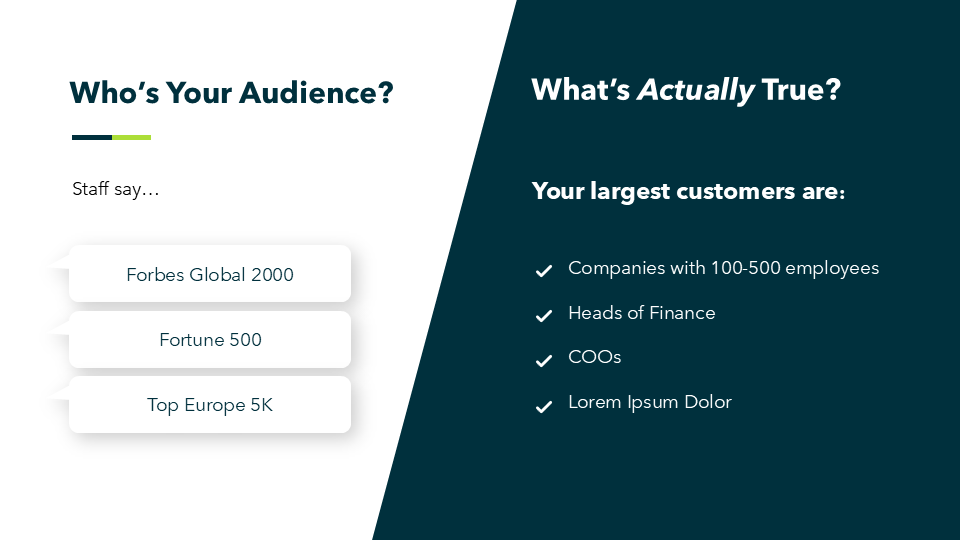960x540 pixels.
Task: Select the checkmark next to Heads of Finance
Action: click(x=544, y=316)
